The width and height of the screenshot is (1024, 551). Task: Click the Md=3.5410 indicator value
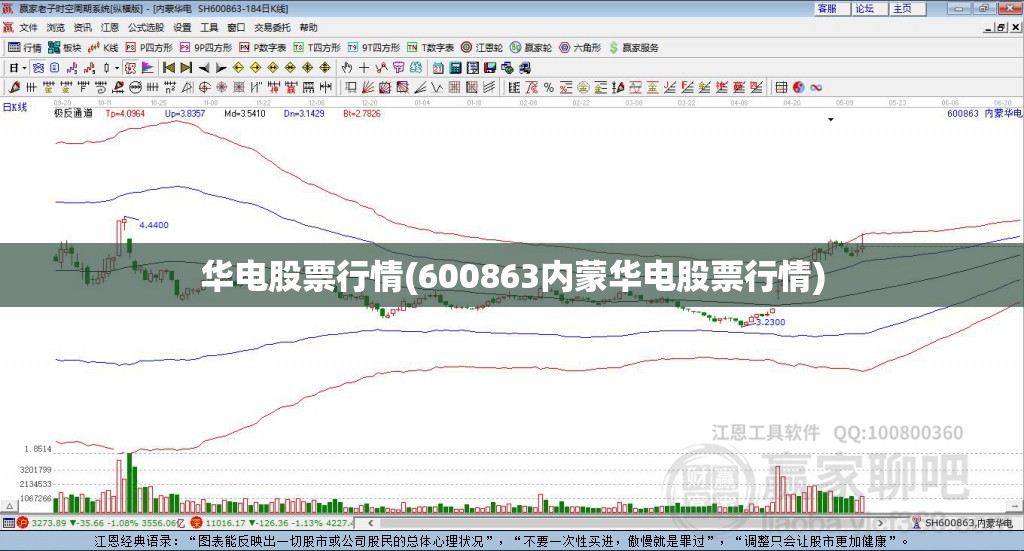click(x=245, y=113)
